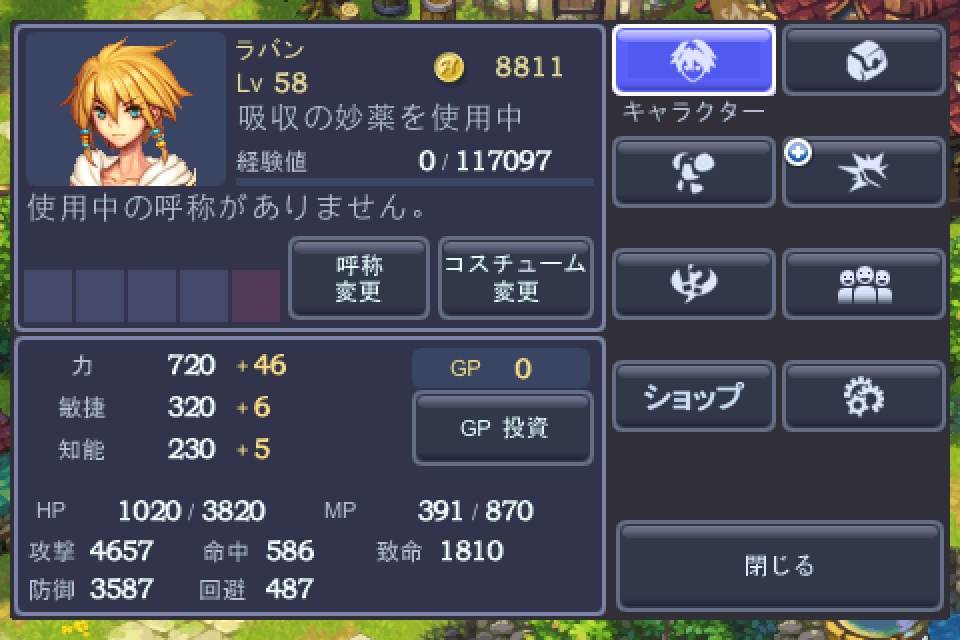Click the 閉じる close button
This screenshot has width=960, height=640.
(x=779, y=566)
